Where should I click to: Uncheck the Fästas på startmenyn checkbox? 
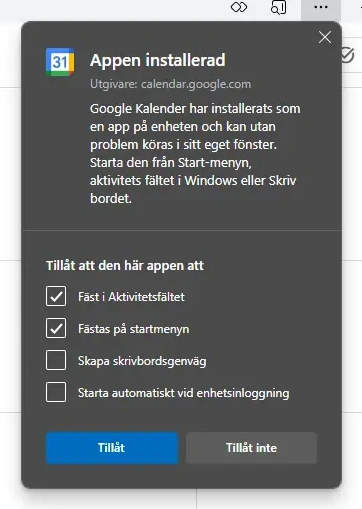coord(56,328)
